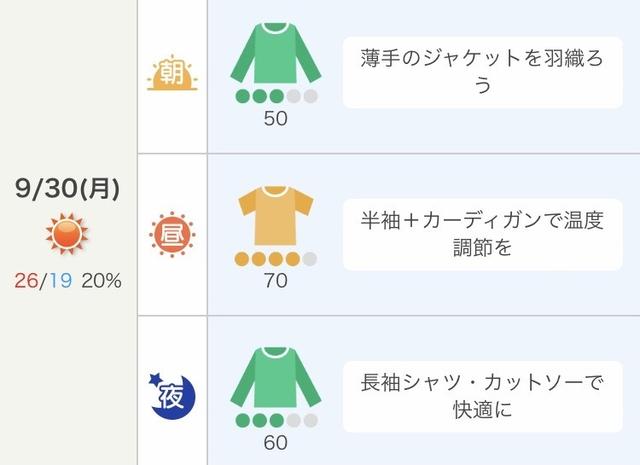
Task: Tap the daytime orange T-shirt icon
Action: pyautogui.click(x=276, y=216)
